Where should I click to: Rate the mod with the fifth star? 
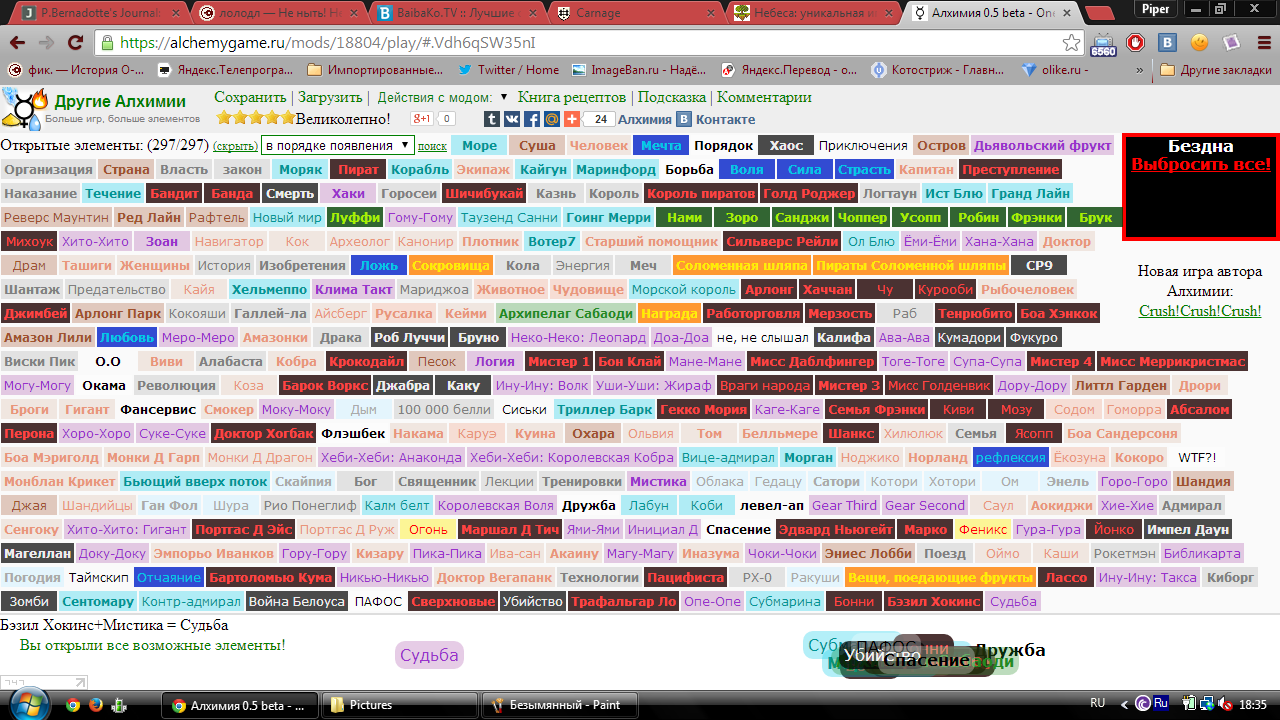287,118
